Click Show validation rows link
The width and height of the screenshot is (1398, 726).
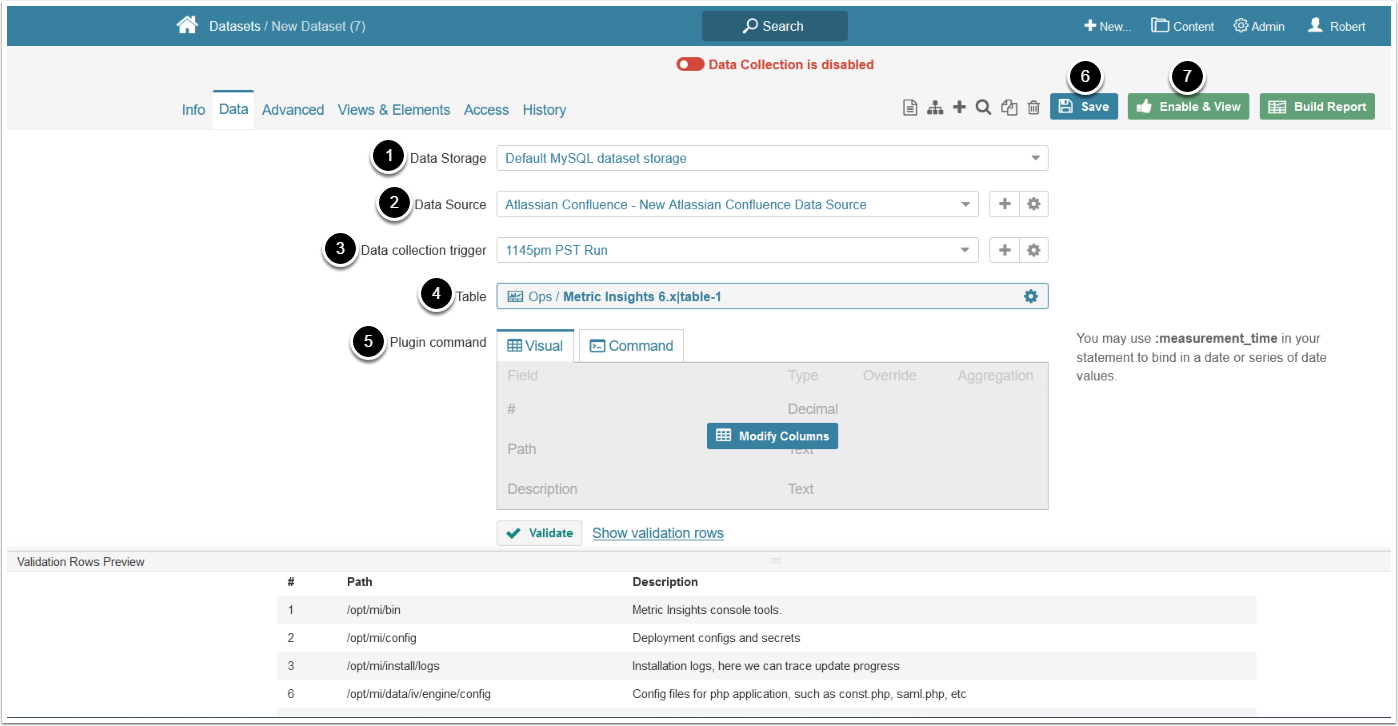click(x=657, y=533)
